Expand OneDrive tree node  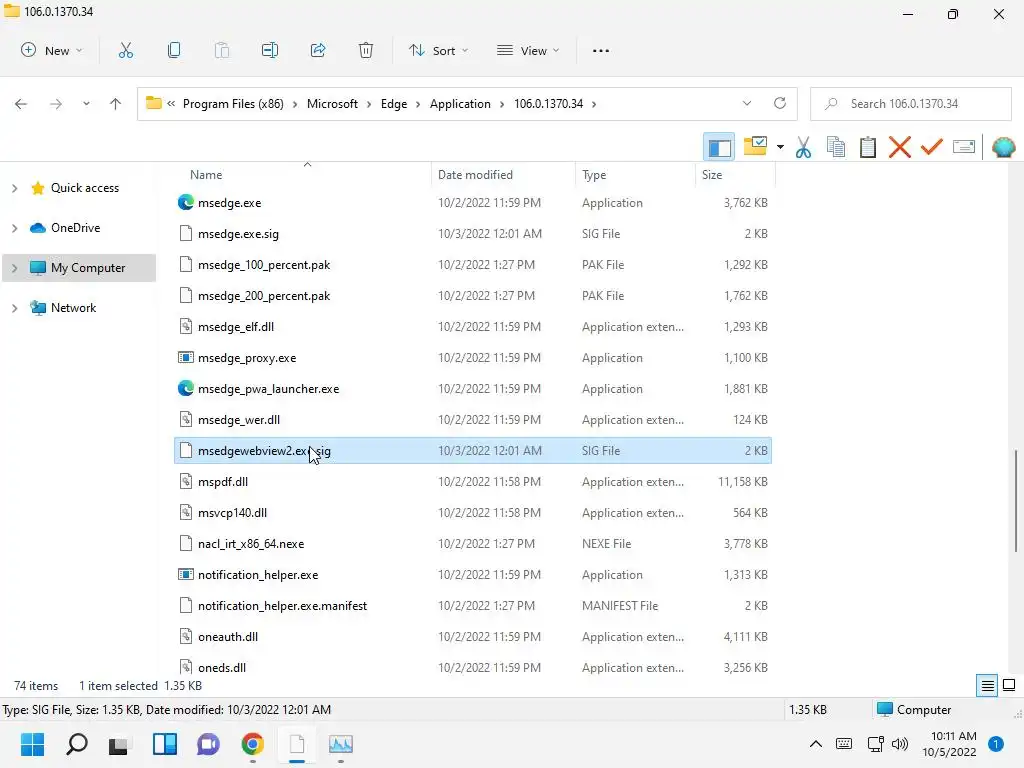point(14,228)
